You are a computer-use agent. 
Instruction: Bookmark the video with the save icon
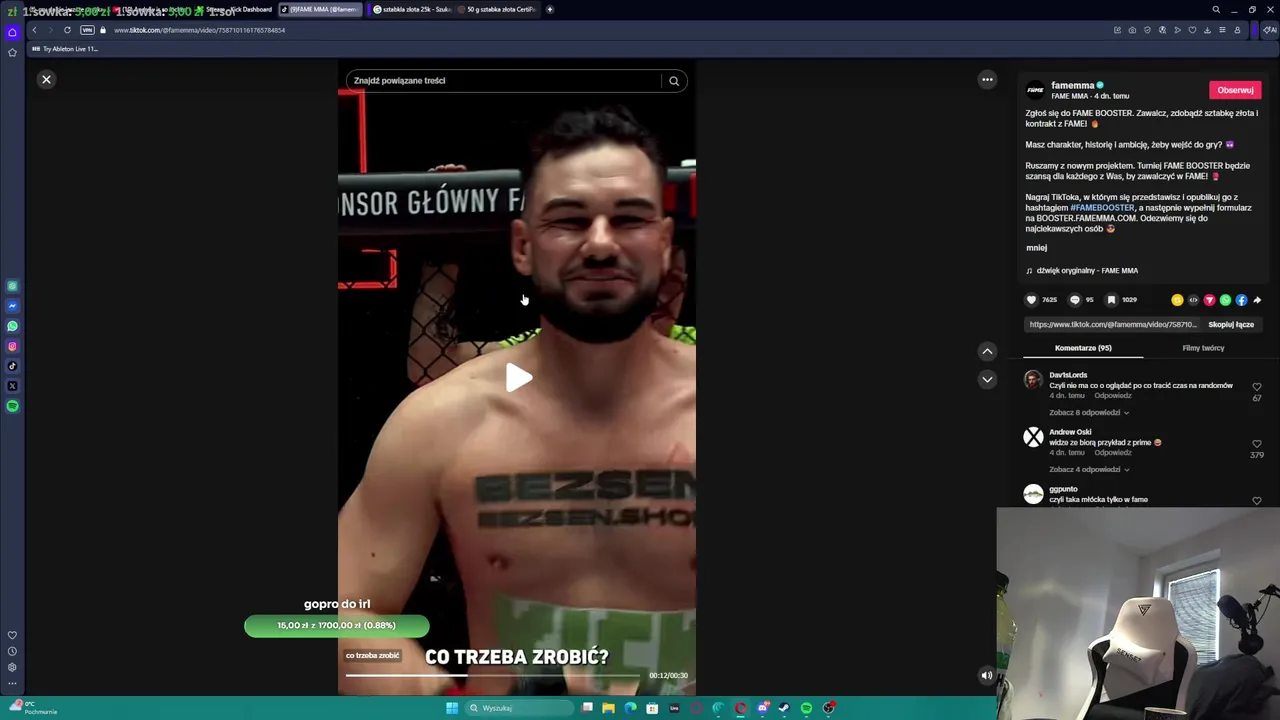pos(1111,300)
